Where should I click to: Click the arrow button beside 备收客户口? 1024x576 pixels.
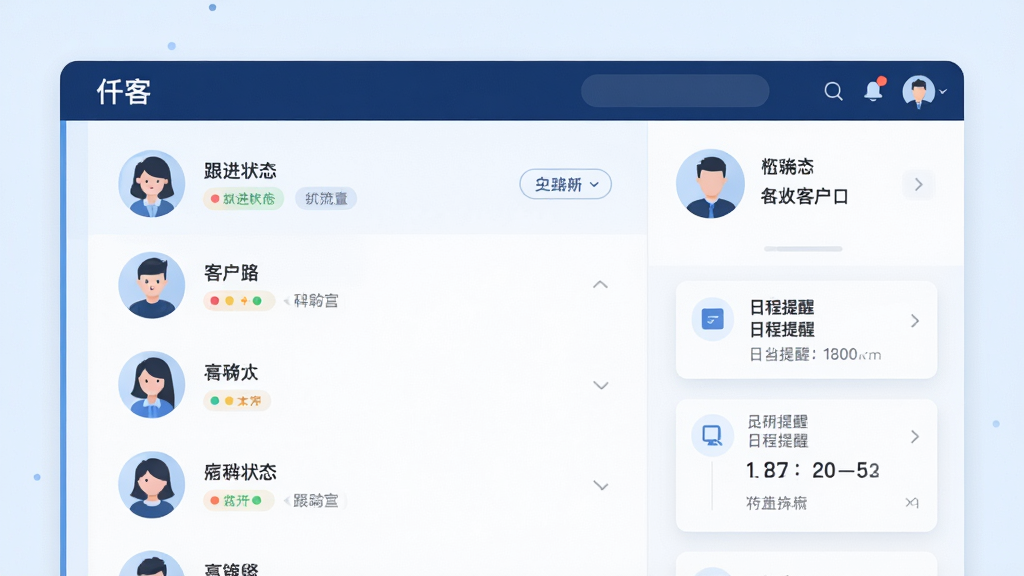(x=918, y=185)
